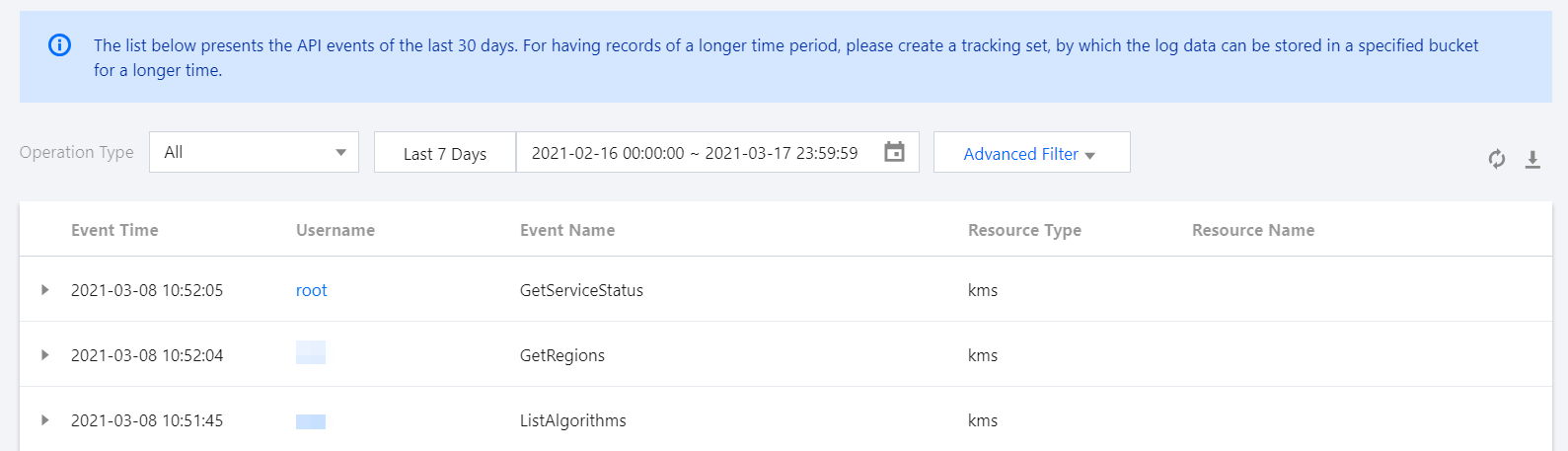The width and height of the screenshot is (1568, 451).
Task: Click the ListAlgorithms event name
Action: click(x=573, y=420)
